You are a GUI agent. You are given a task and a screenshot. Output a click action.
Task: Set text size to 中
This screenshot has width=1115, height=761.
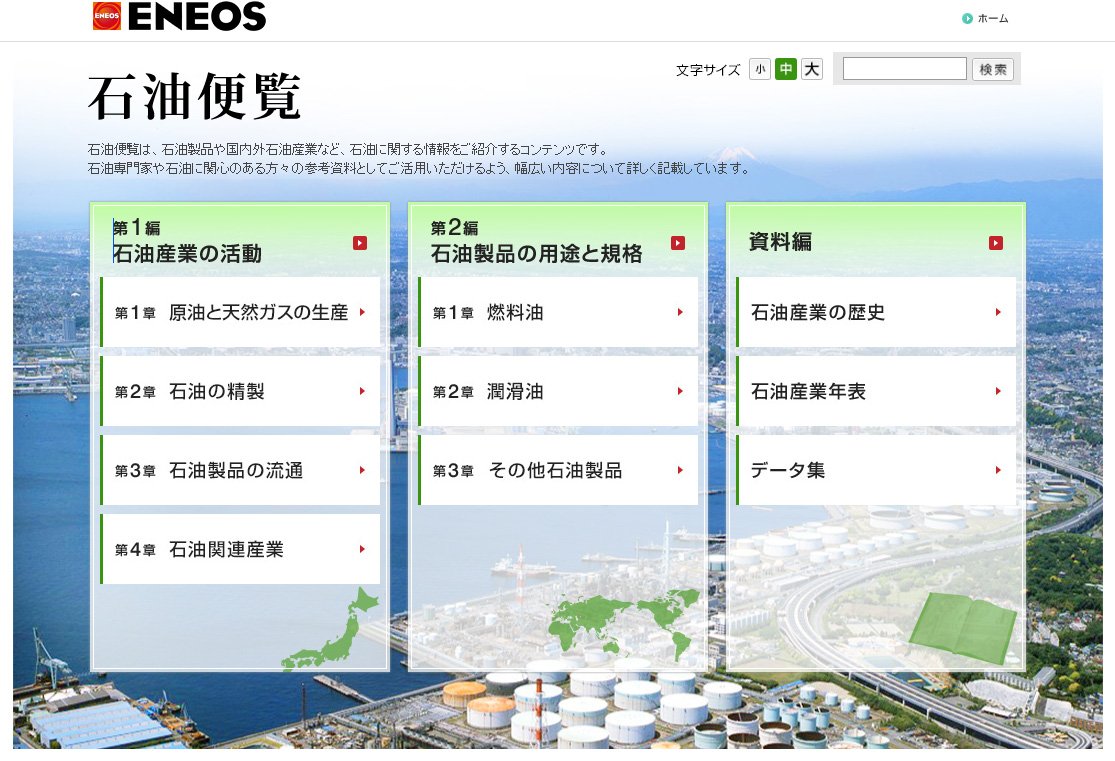[x=786, y=69]
